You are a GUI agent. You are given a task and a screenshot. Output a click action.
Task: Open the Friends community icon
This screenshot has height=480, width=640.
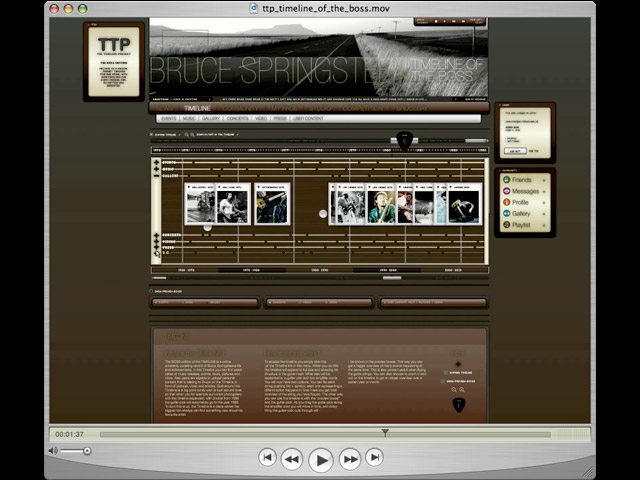[506, 180]
